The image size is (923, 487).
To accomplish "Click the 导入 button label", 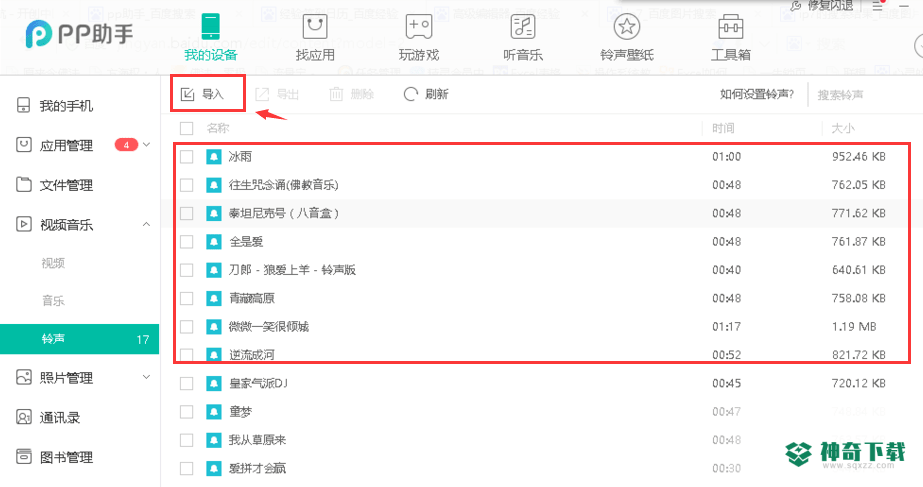I will (x=213, y=94).
